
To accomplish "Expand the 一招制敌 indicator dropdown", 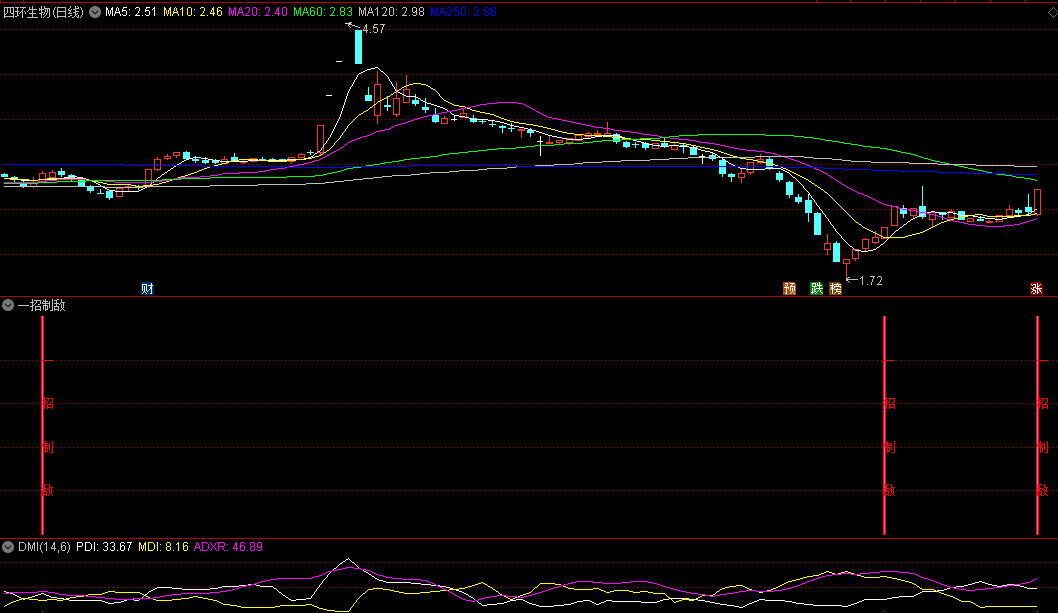I will [8, 306].
